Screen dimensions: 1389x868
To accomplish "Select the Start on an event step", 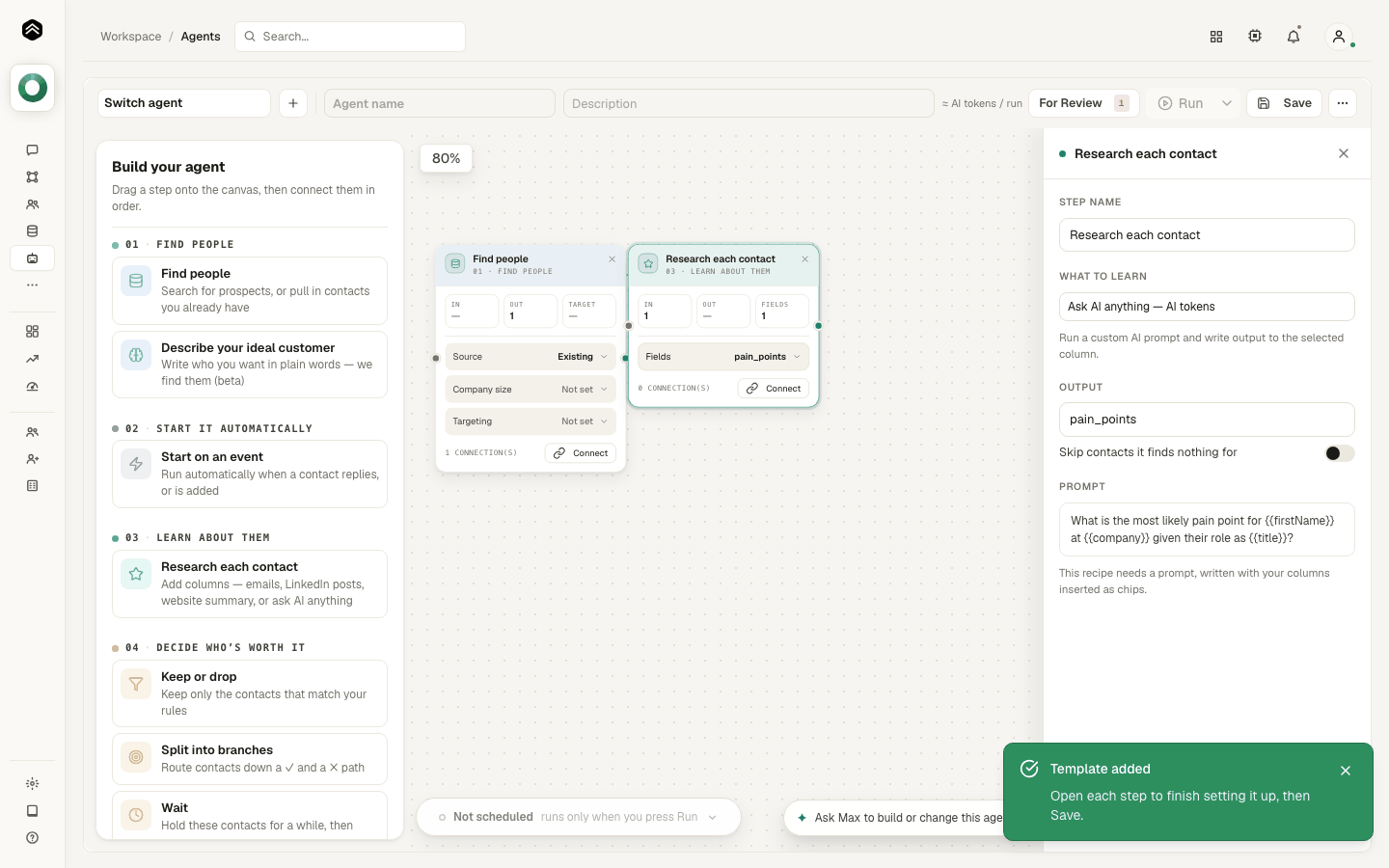I will (x=250, y=474).
